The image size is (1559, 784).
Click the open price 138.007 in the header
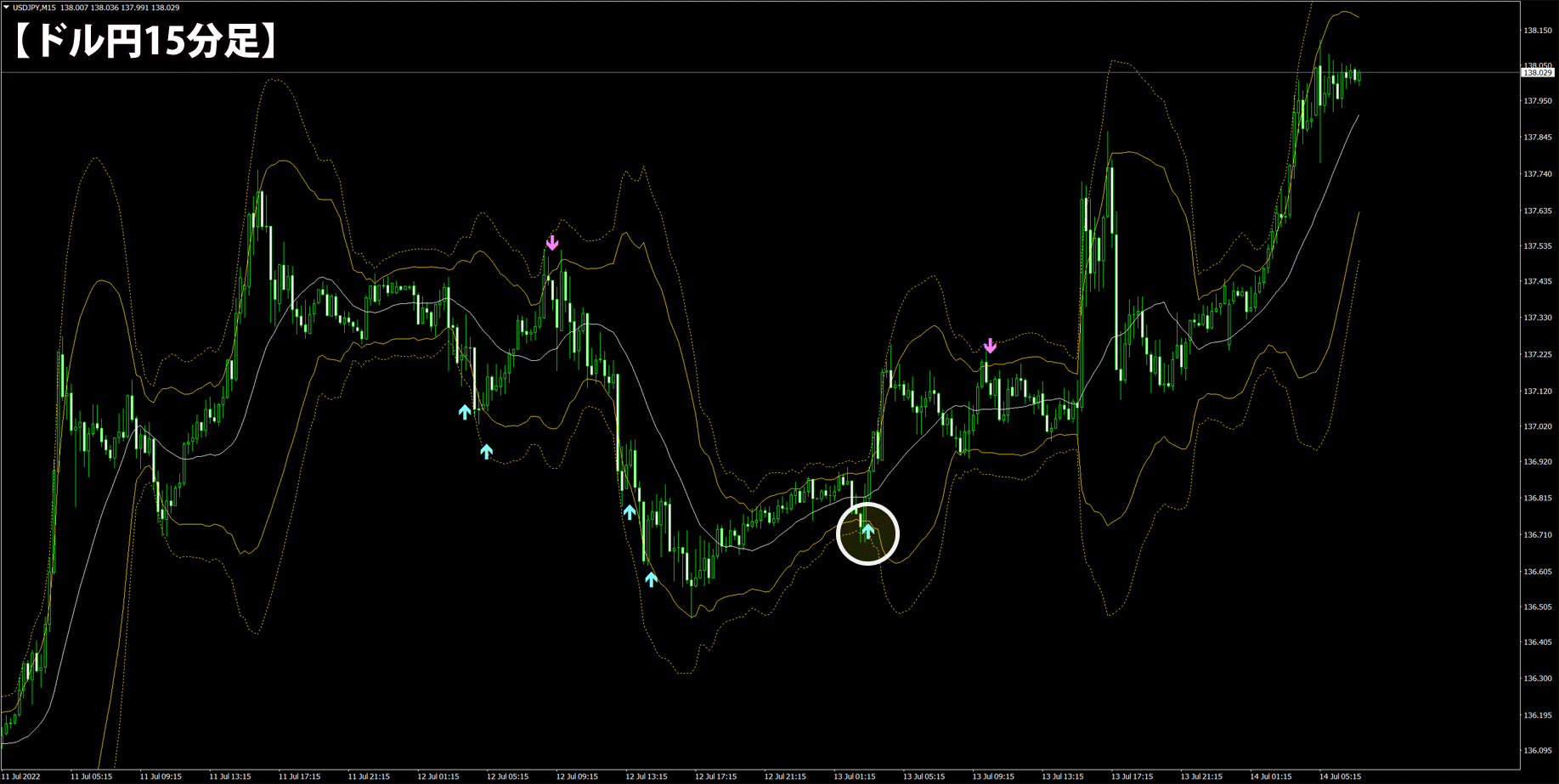point(75,8)
